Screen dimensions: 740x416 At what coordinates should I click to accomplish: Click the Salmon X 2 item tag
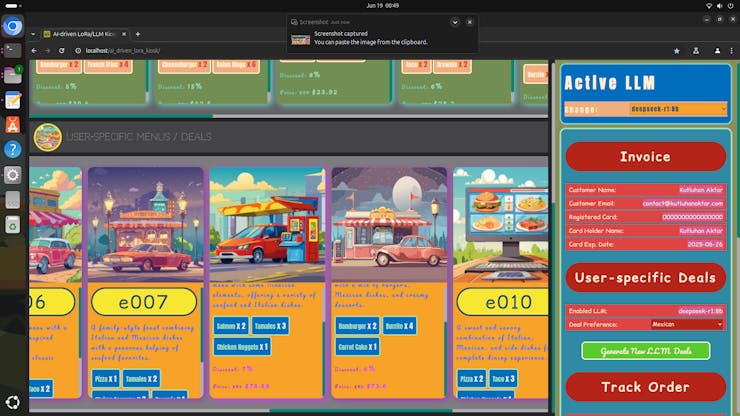coord(231,326)
